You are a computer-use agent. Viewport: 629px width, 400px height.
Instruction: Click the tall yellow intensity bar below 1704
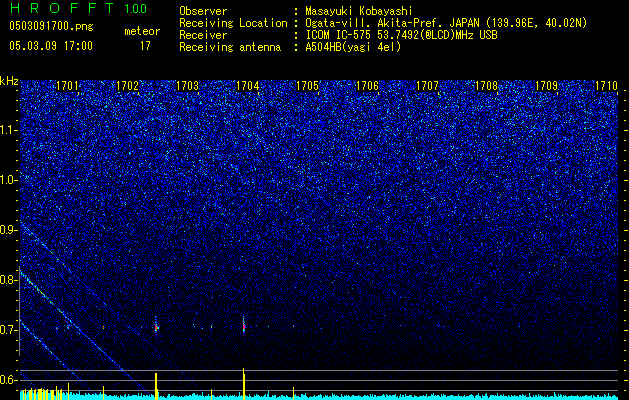[243, 384]
